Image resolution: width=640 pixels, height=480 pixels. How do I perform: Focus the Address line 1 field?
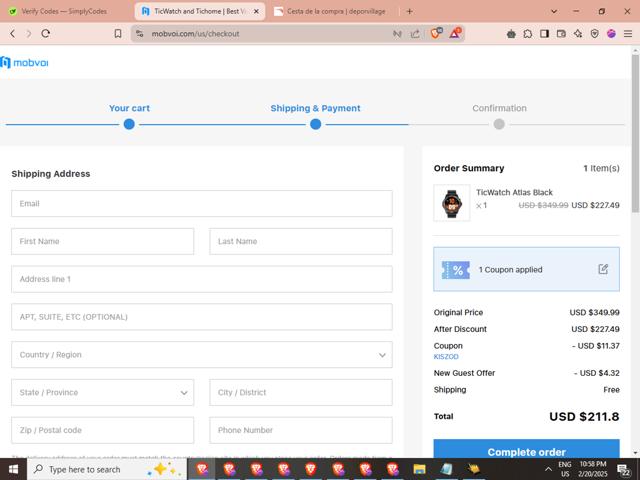tap(202, 279)
